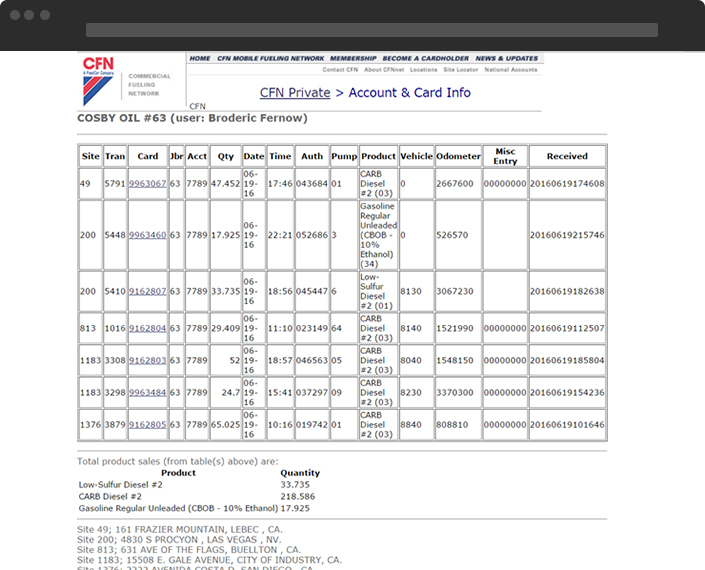Open card number 9162805 link
Viewport: 705px width, 570px height.
click(147, 425)
